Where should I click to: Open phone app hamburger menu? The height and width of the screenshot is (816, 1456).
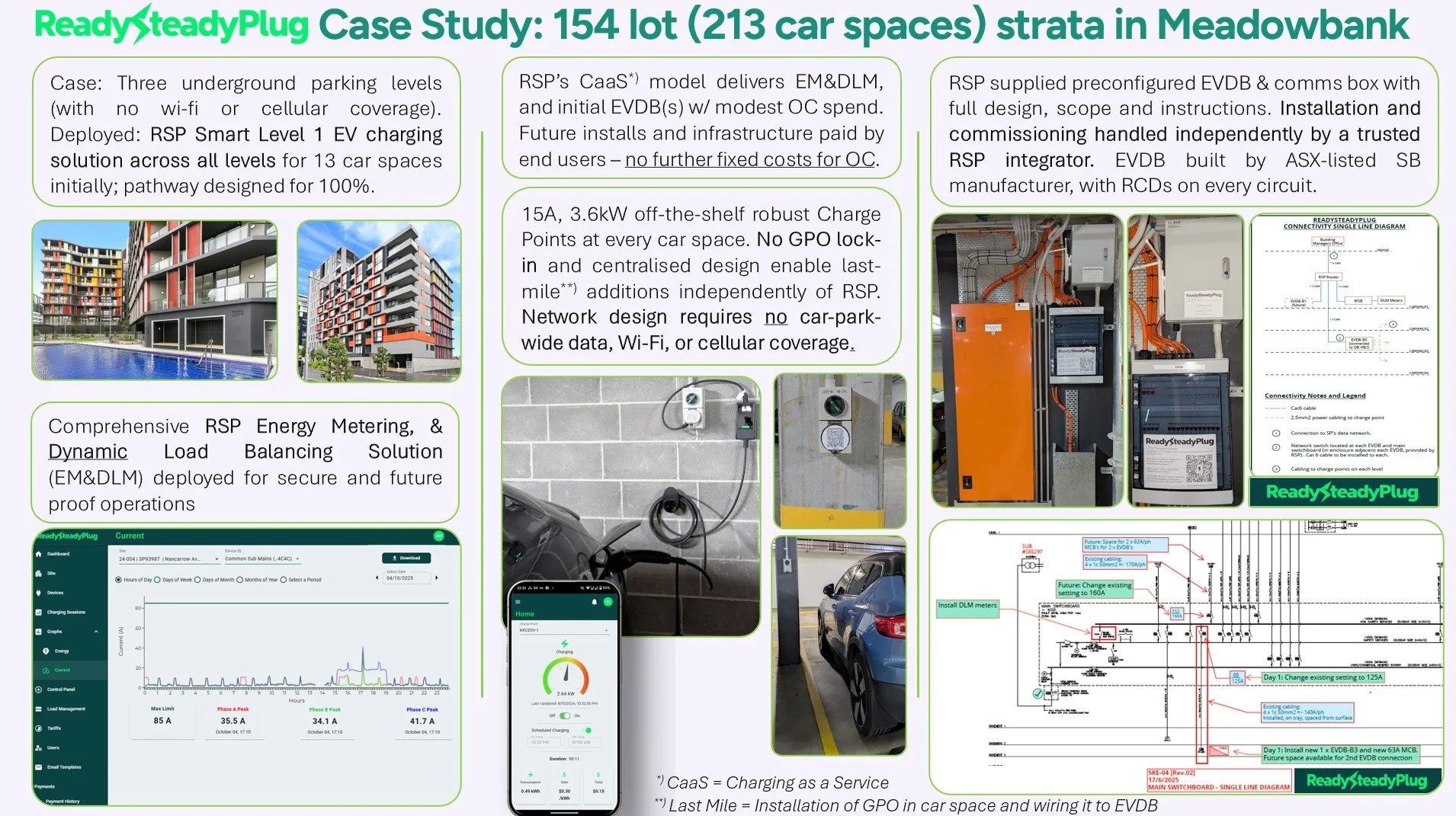point(518,602)
